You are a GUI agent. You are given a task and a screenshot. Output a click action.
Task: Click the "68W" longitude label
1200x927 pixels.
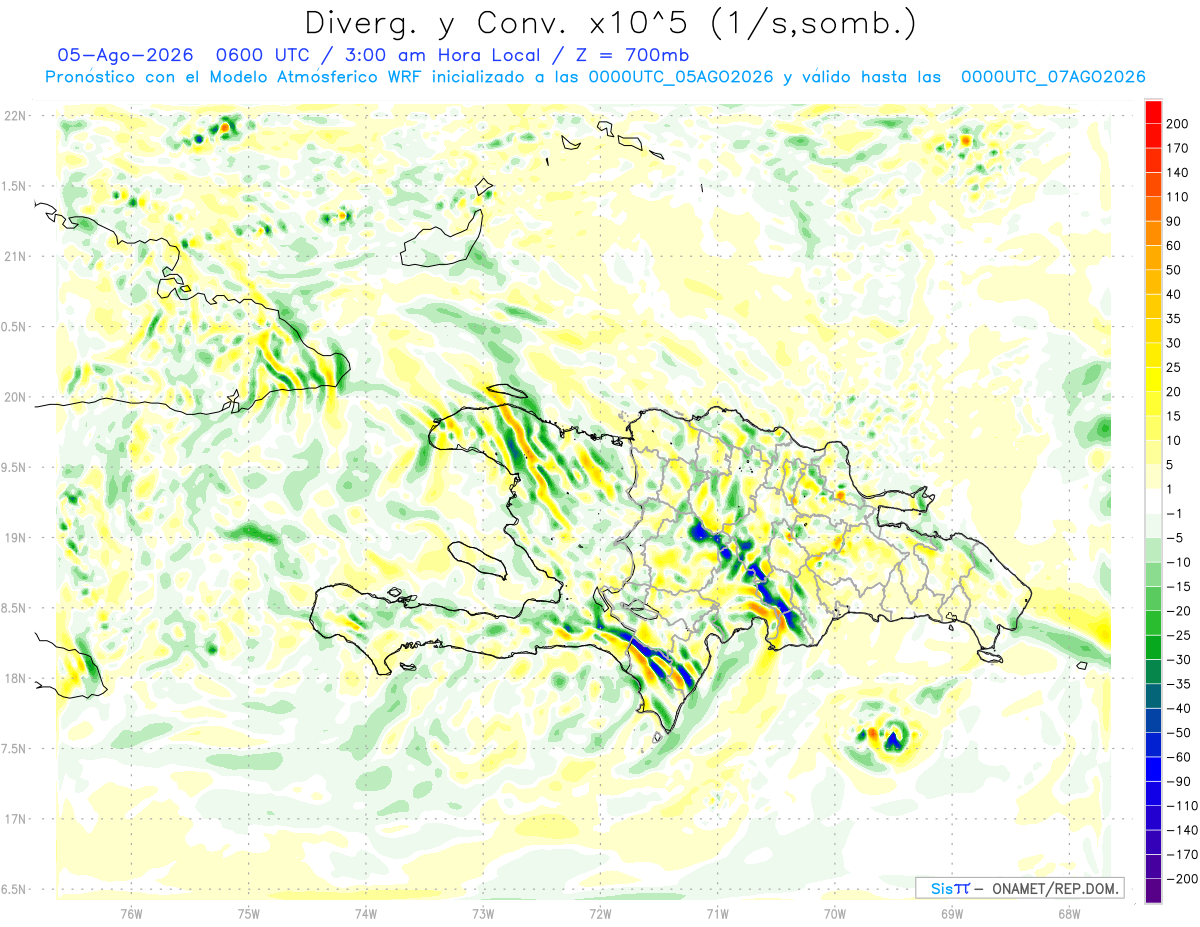[1069, 914]
